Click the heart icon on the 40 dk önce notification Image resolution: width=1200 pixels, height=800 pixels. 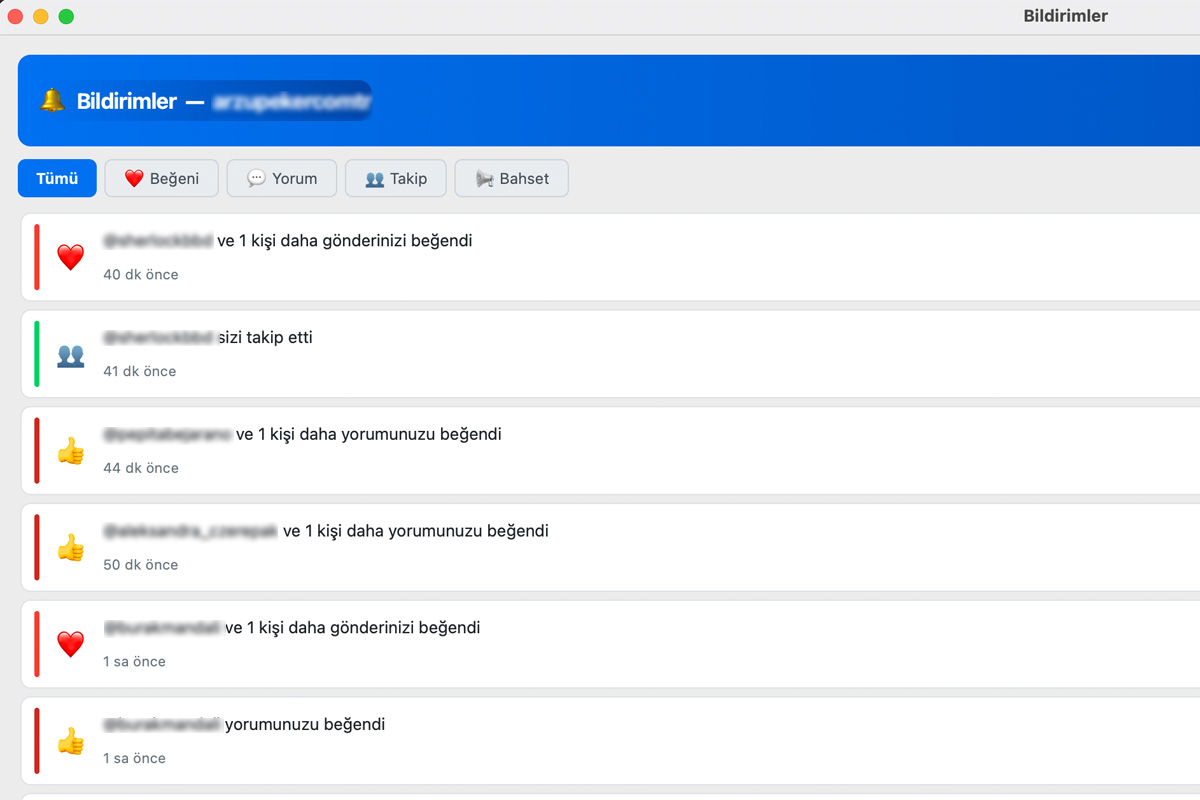click(70, 257)
